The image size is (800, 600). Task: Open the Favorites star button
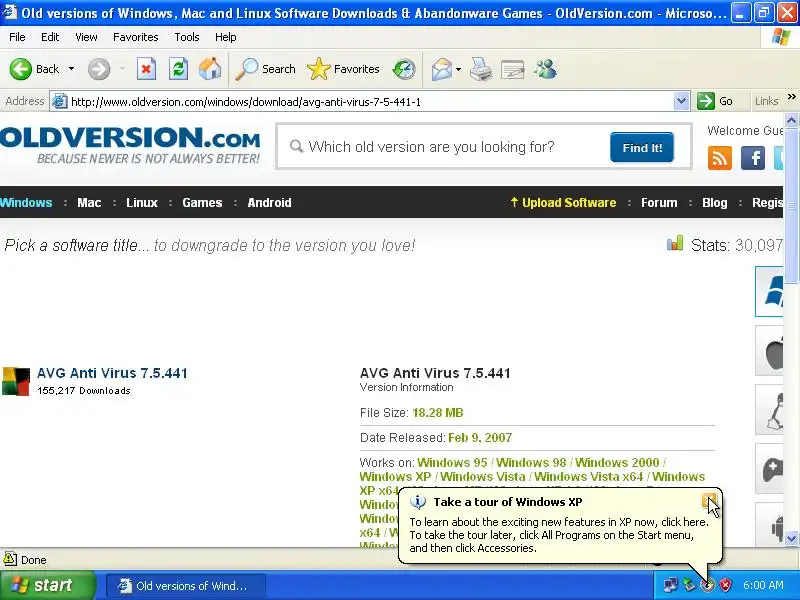(x=343, y=69)
